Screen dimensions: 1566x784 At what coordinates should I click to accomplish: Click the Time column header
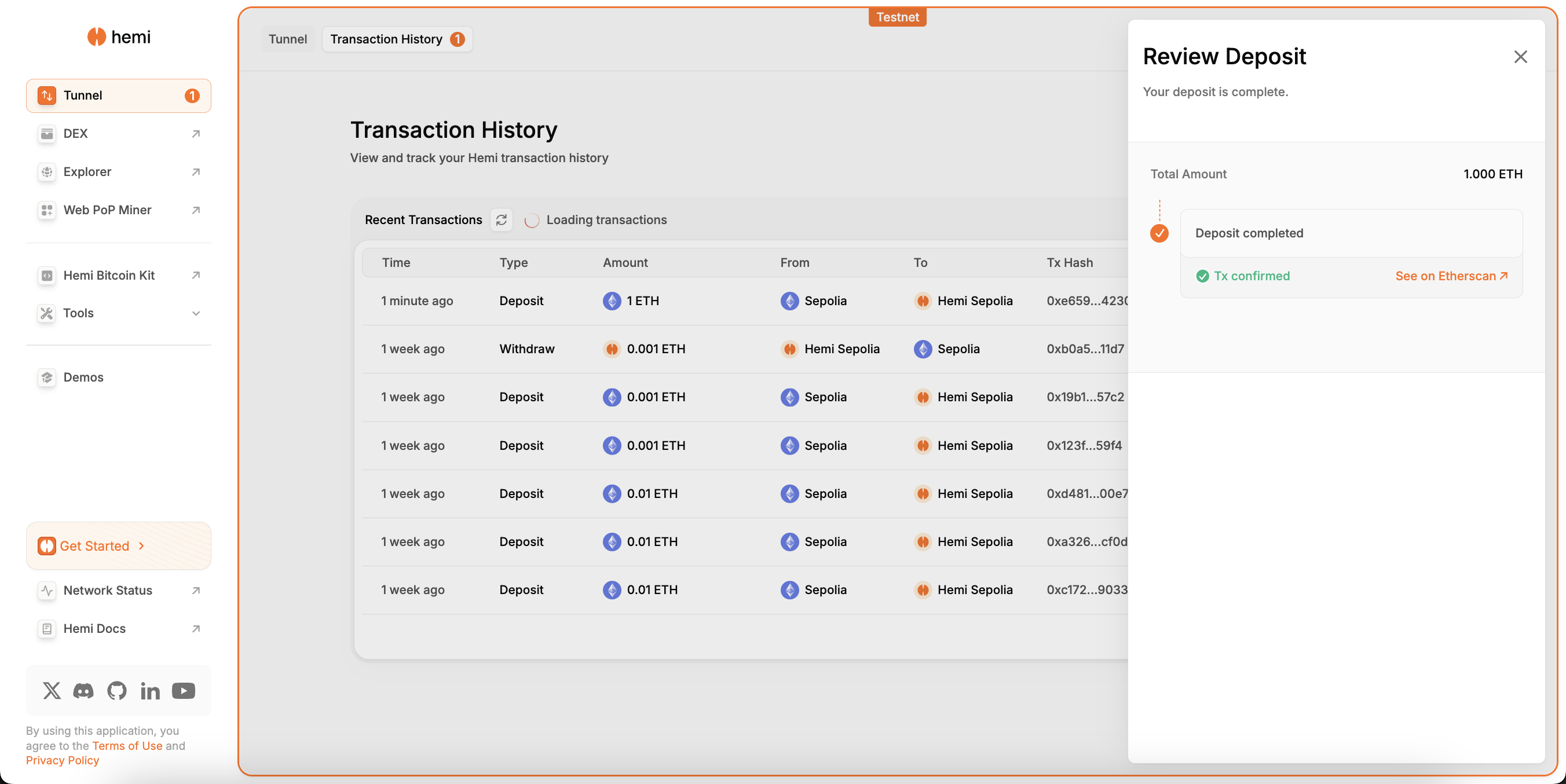[396, 262]
